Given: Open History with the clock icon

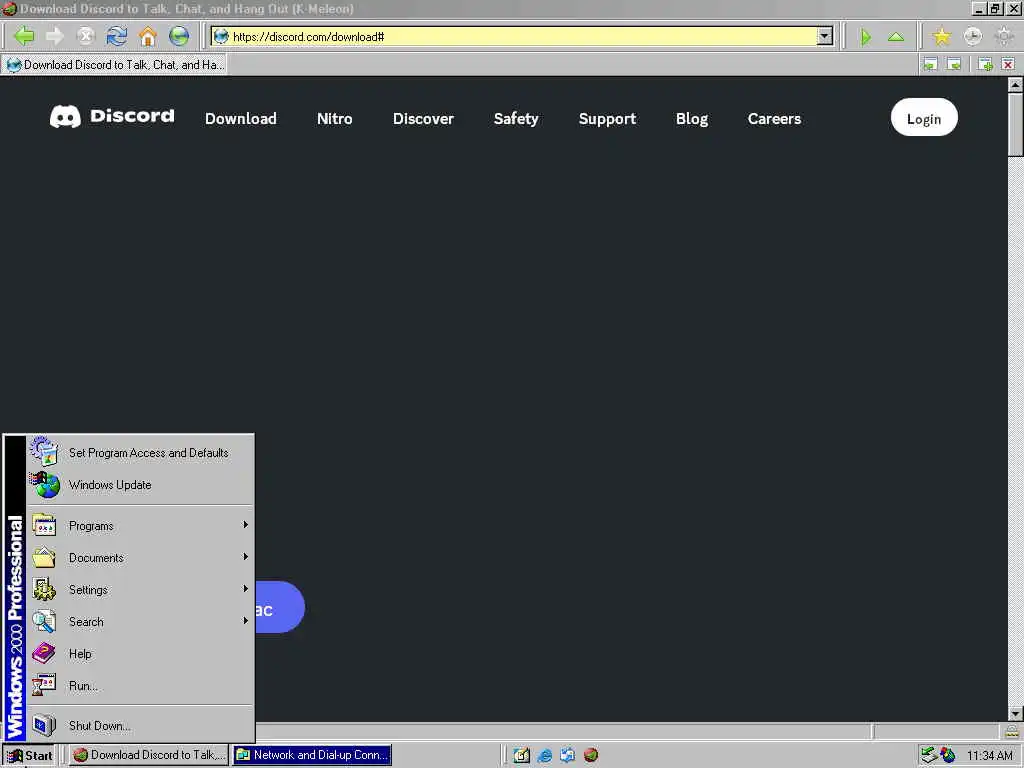Looking at the screenshot, I should point(972,36).
